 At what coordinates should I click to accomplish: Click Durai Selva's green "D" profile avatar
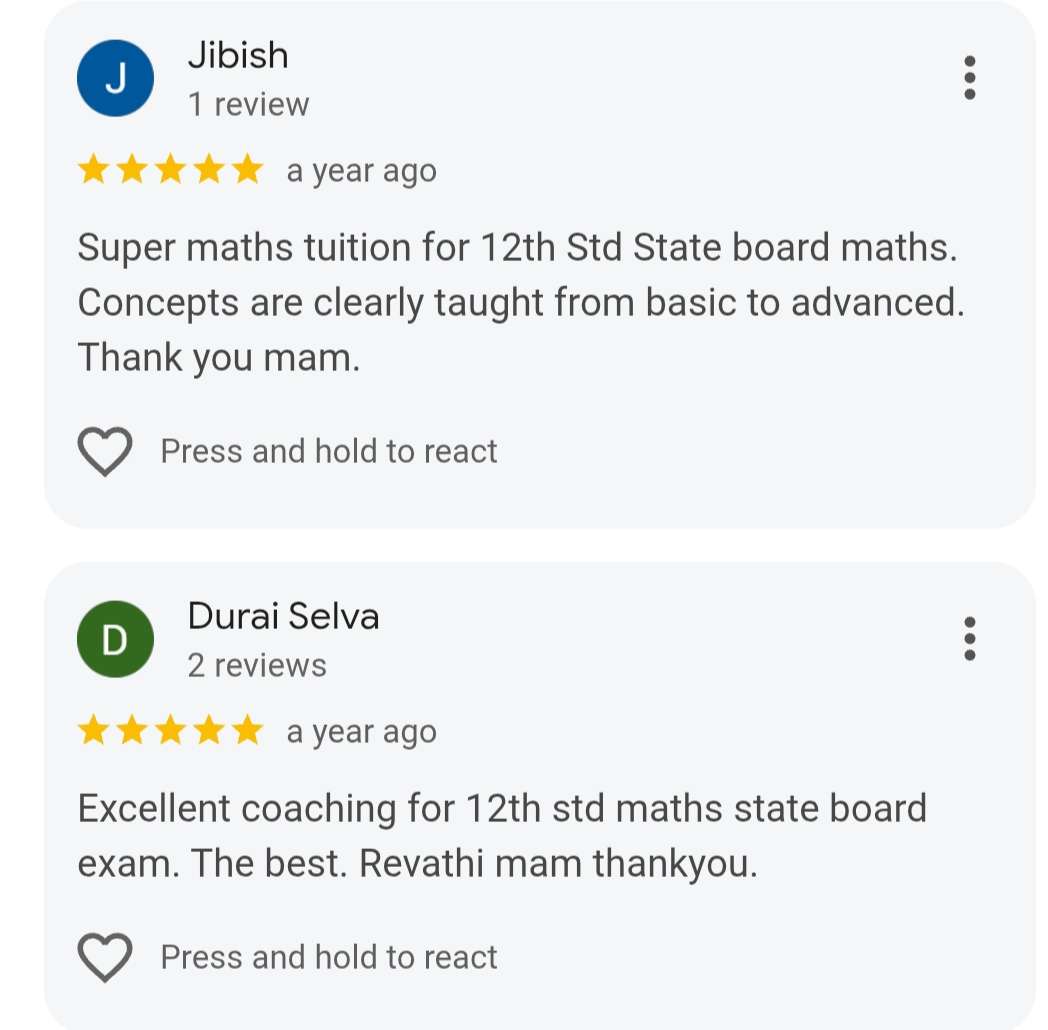(115, 639)
